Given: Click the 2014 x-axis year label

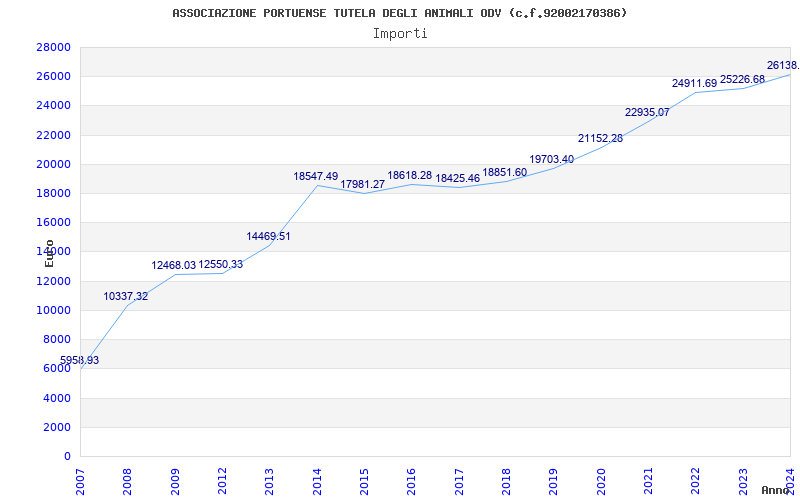Looking at the screenshot, I should coord(317,481).
